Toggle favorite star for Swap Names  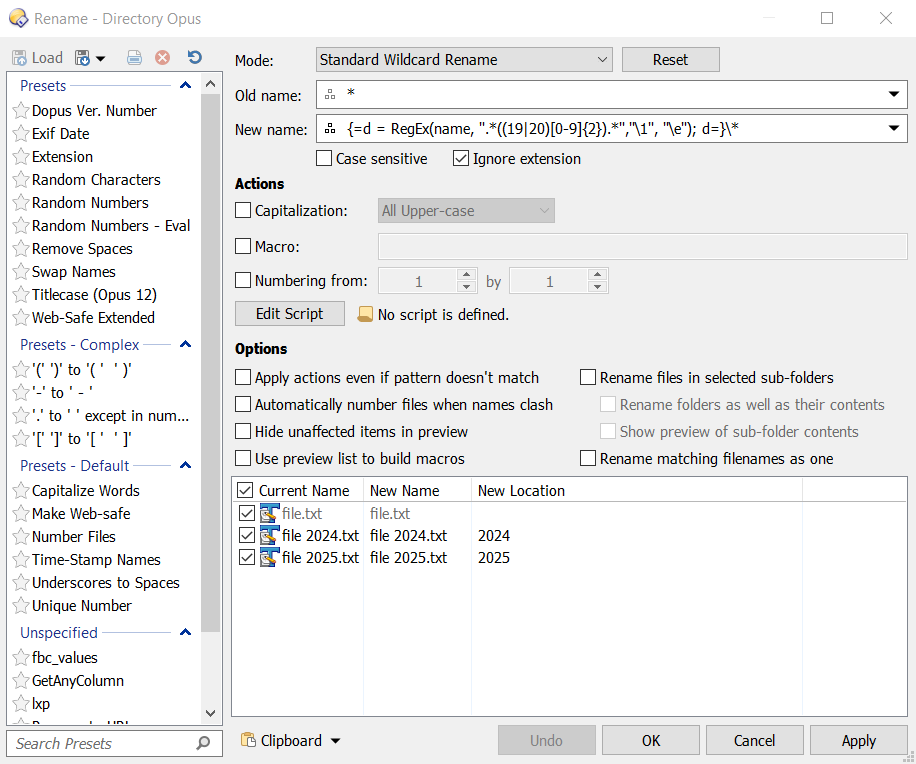pyautogui.click(x=21, y=272)
